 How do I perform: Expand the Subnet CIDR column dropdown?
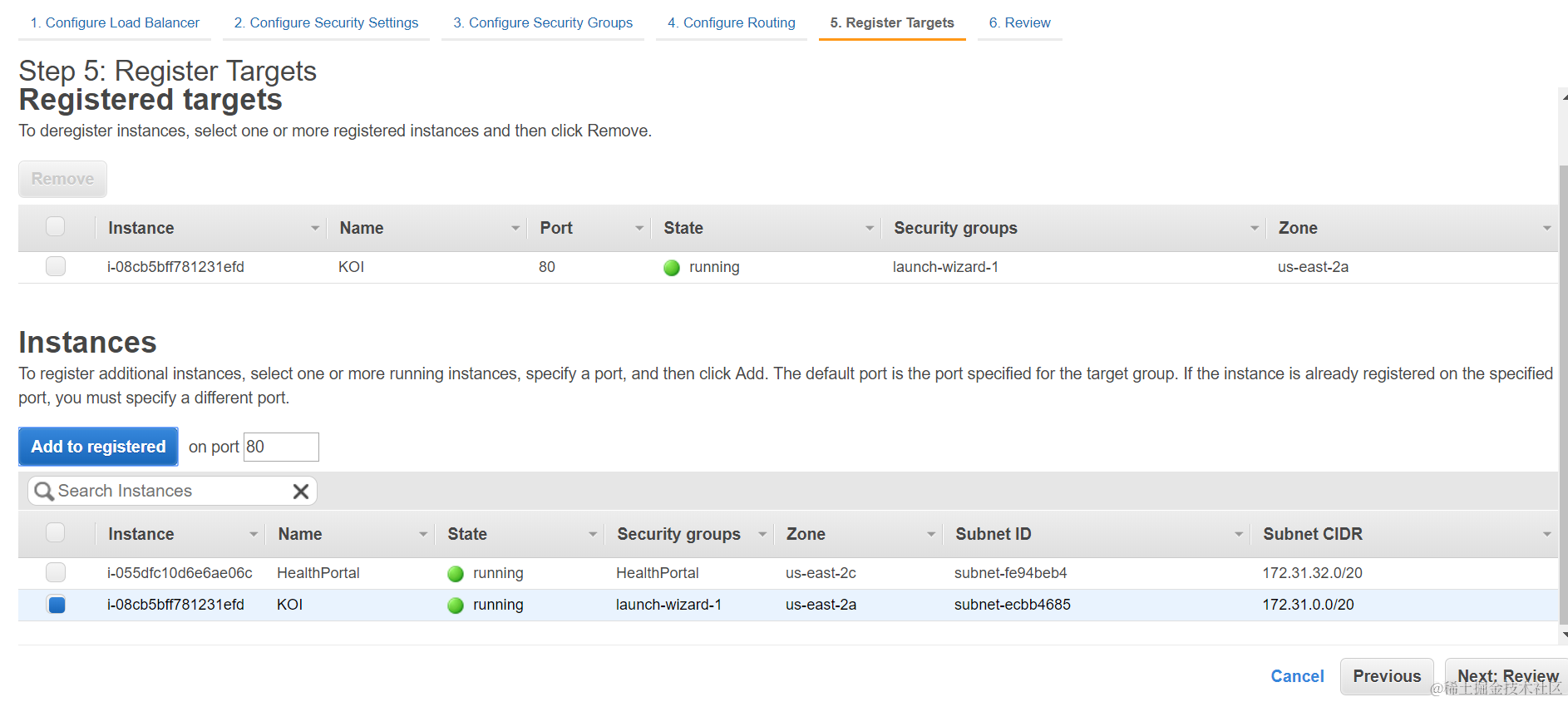1546,534
